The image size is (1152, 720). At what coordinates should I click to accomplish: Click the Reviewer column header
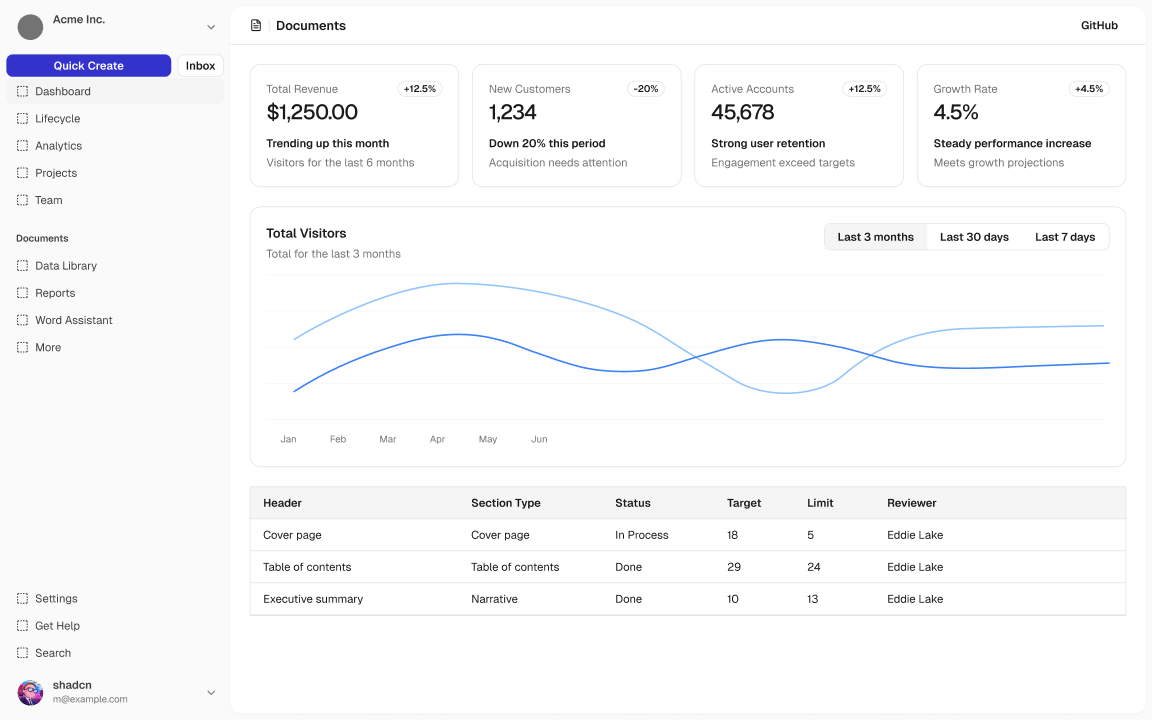coord(911,503)
